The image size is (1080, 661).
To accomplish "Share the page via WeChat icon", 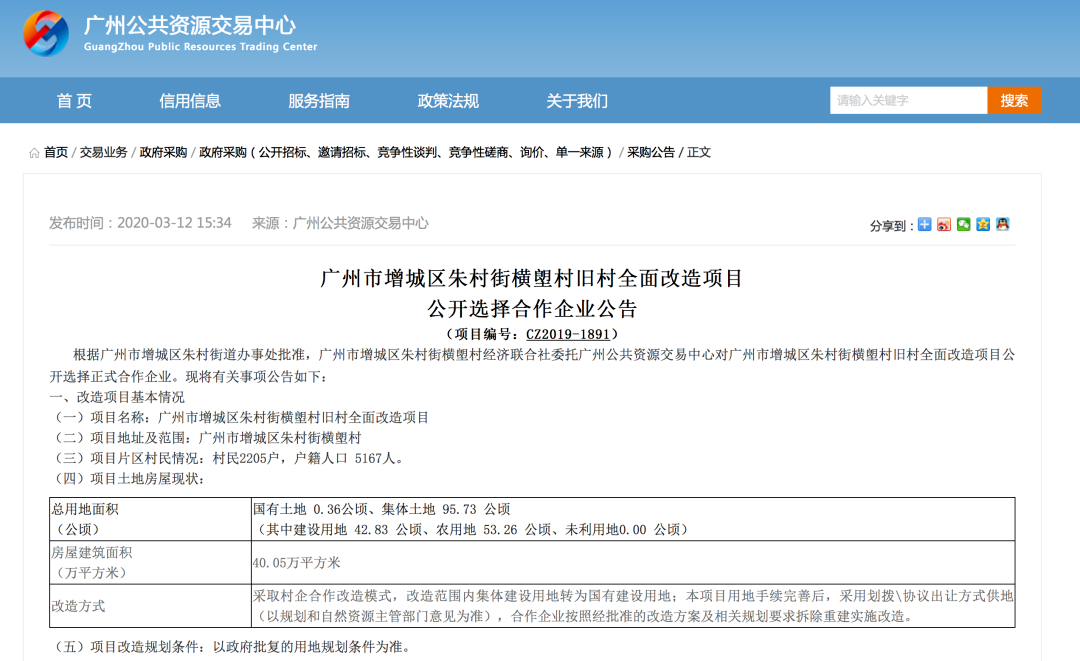I will 964,224.
